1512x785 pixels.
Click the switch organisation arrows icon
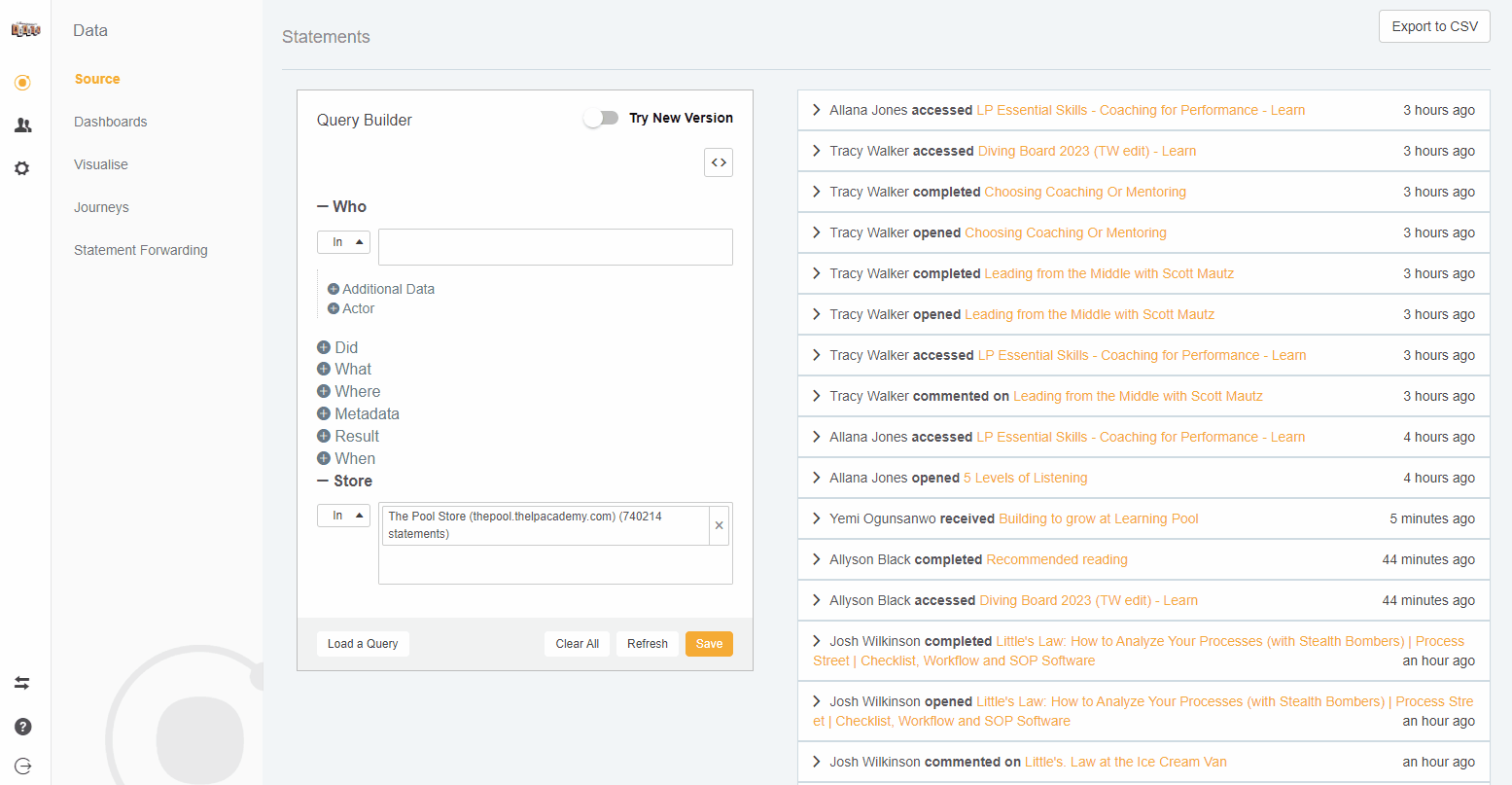22,683
